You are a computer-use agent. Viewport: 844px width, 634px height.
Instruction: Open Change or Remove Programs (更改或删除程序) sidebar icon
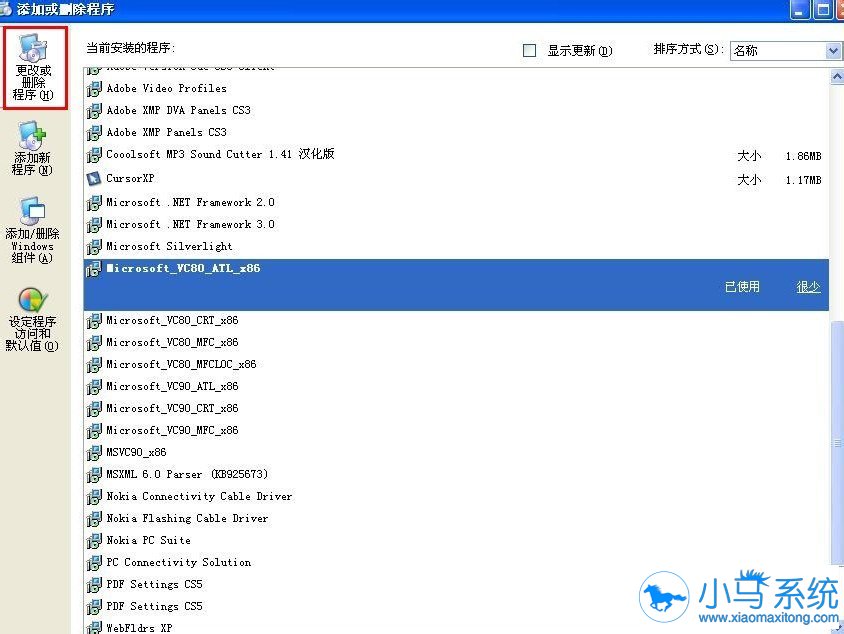[x=35, y=68]
